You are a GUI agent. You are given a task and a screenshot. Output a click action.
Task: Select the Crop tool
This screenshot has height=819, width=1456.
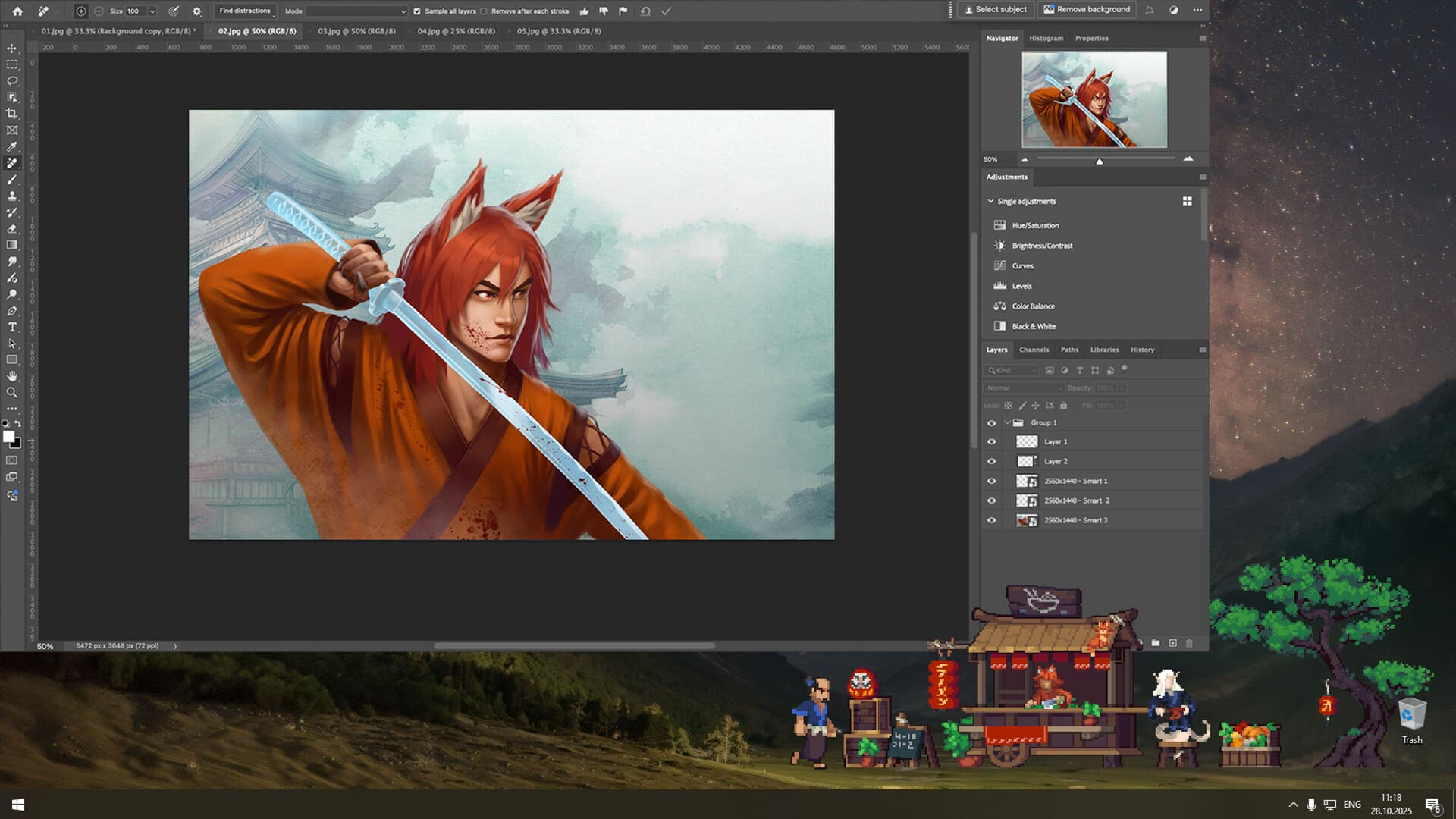pos(11,114)
